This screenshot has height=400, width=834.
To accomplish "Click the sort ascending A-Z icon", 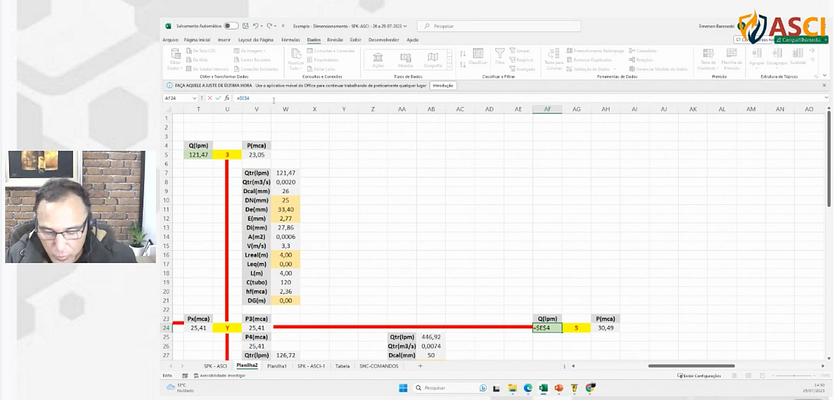I will [463, 54].
